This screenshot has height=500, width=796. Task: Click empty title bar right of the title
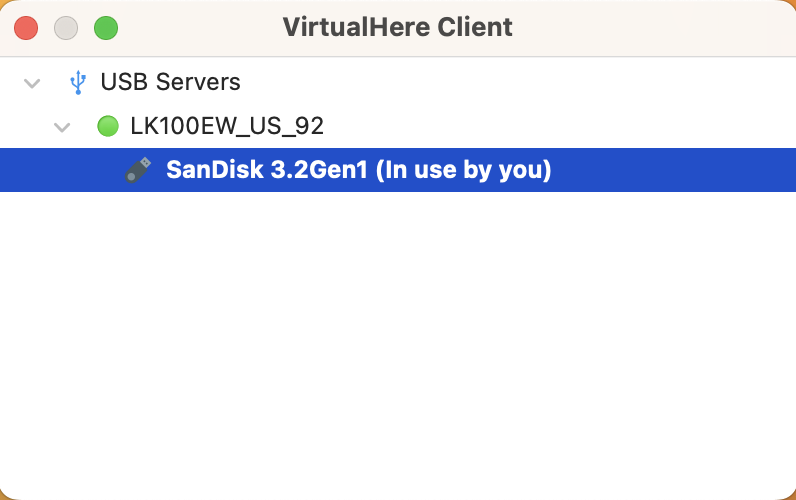click(x=660, y=27)
